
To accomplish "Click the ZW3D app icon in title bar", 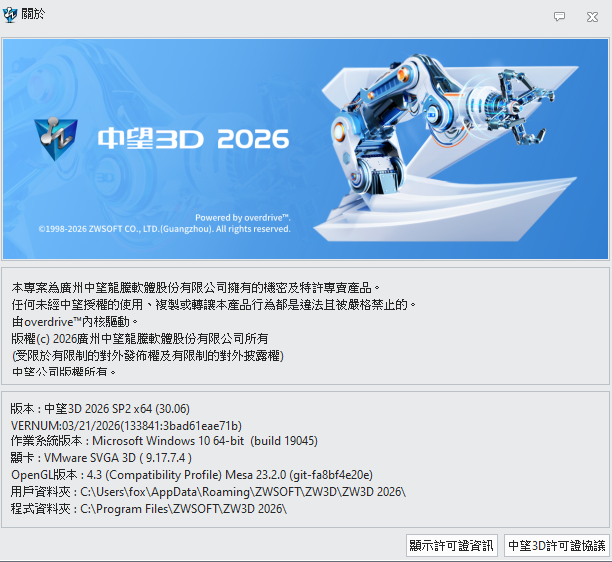I will pyautogui.click(x=10, y=14).
